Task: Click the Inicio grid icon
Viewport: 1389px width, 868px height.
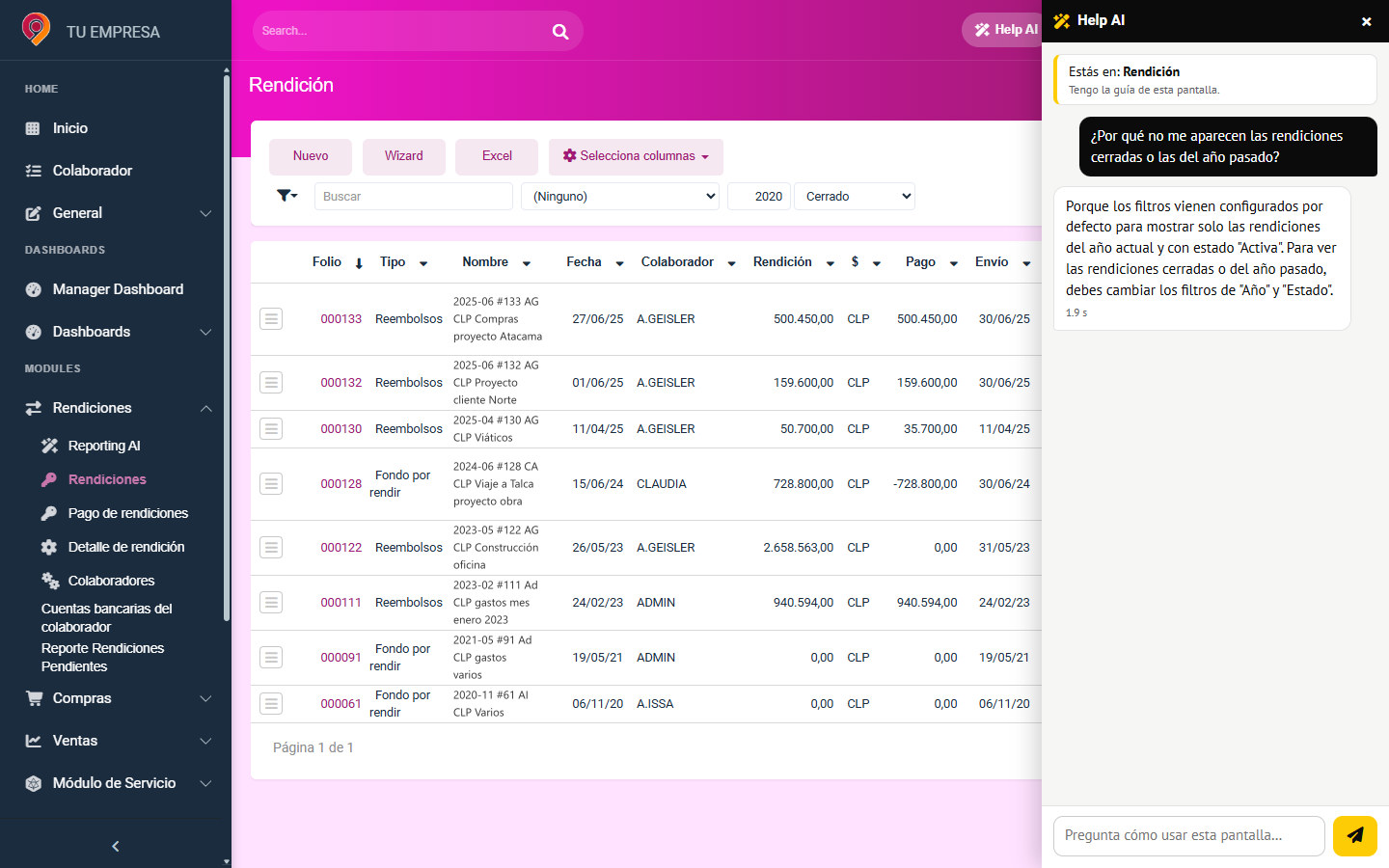Action: click(x=33, y=128)
